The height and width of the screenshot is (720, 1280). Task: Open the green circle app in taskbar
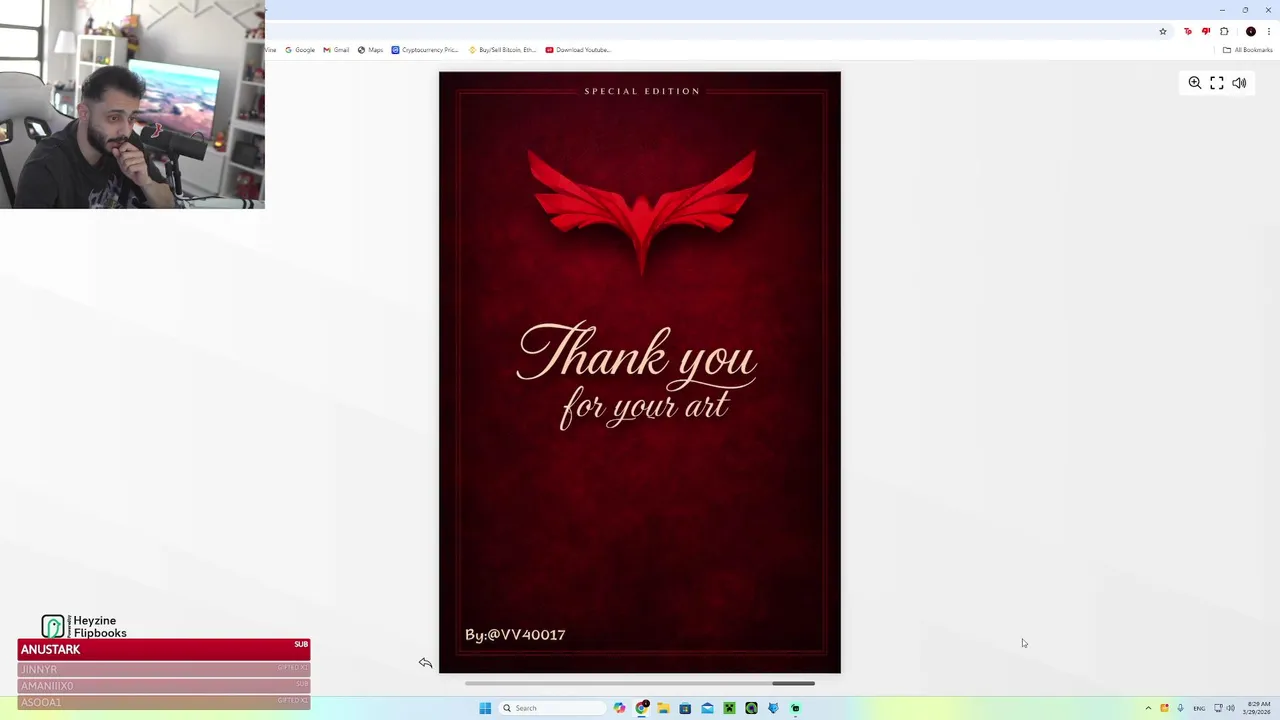click(x=751, y=708)
